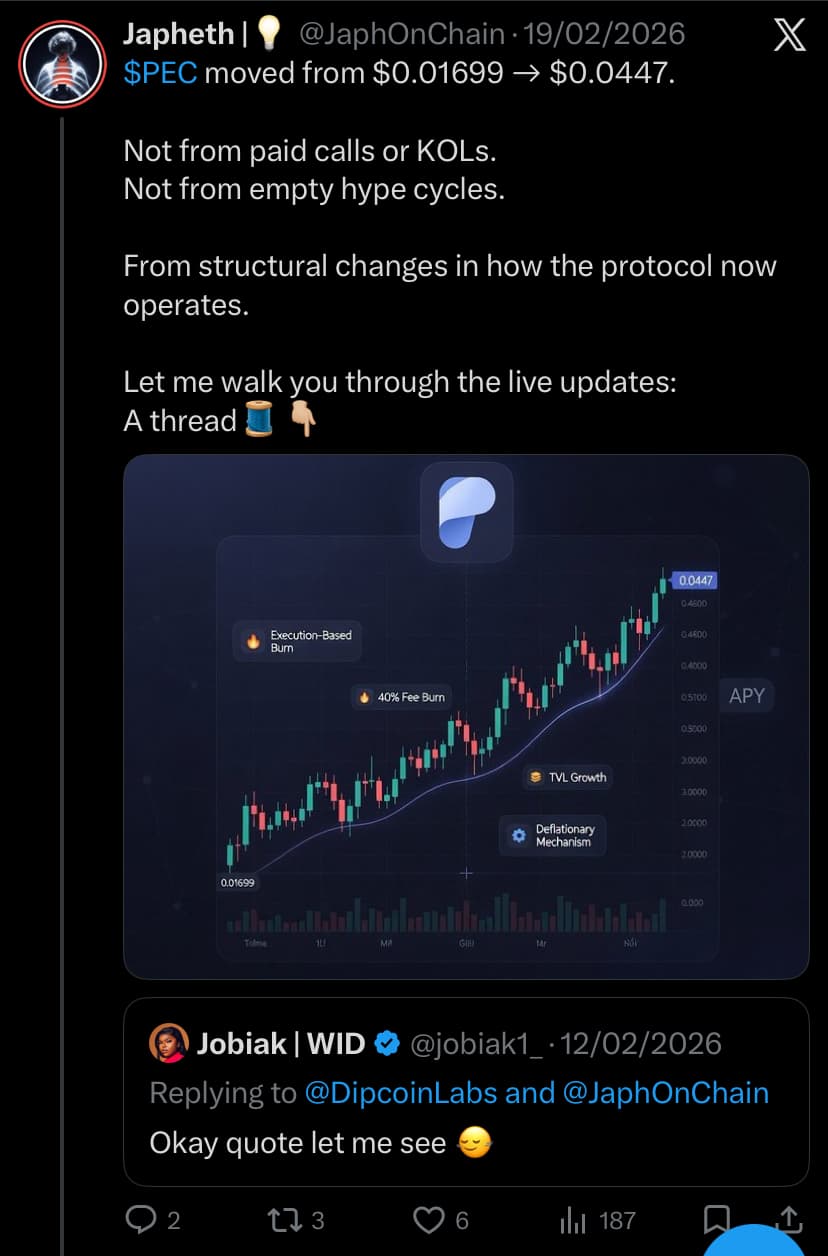Image resolution: width=828 pixels, height=1256 pixels.
Task: Click the Japheth display name
Action: pos(178,34)
